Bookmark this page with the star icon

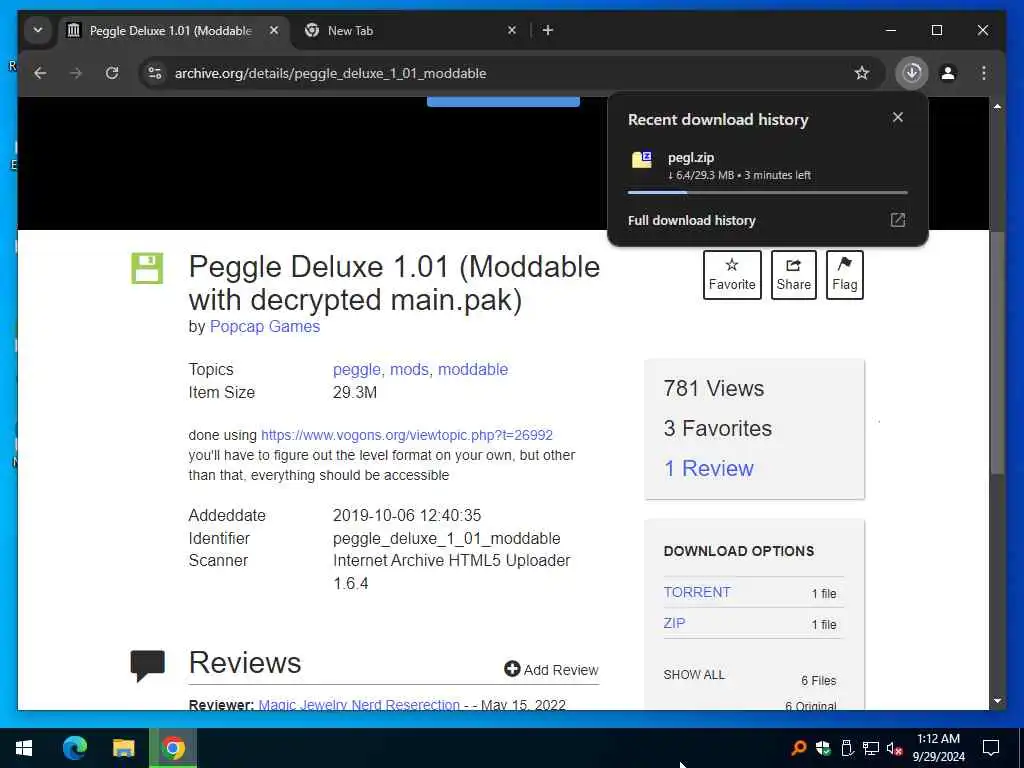pos(862,73)
